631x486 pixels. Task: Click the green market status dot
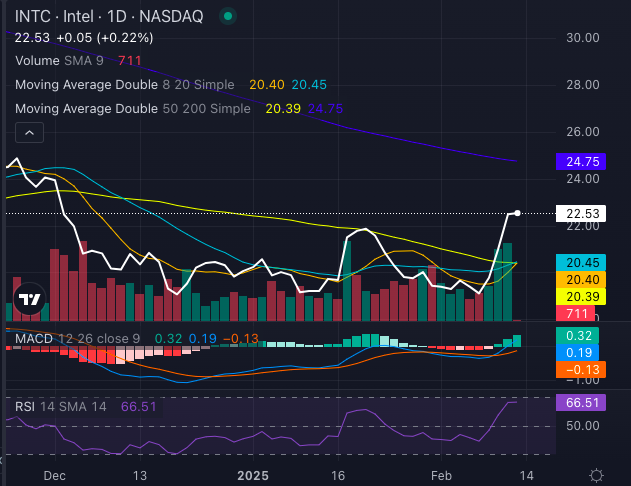tap(229, 16)
